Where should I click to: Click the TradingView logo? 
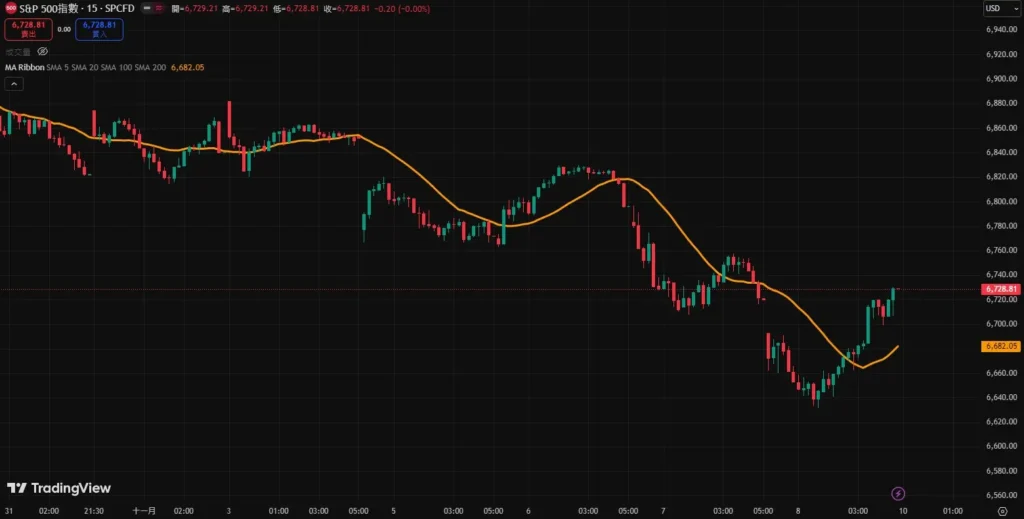point(58,488)
